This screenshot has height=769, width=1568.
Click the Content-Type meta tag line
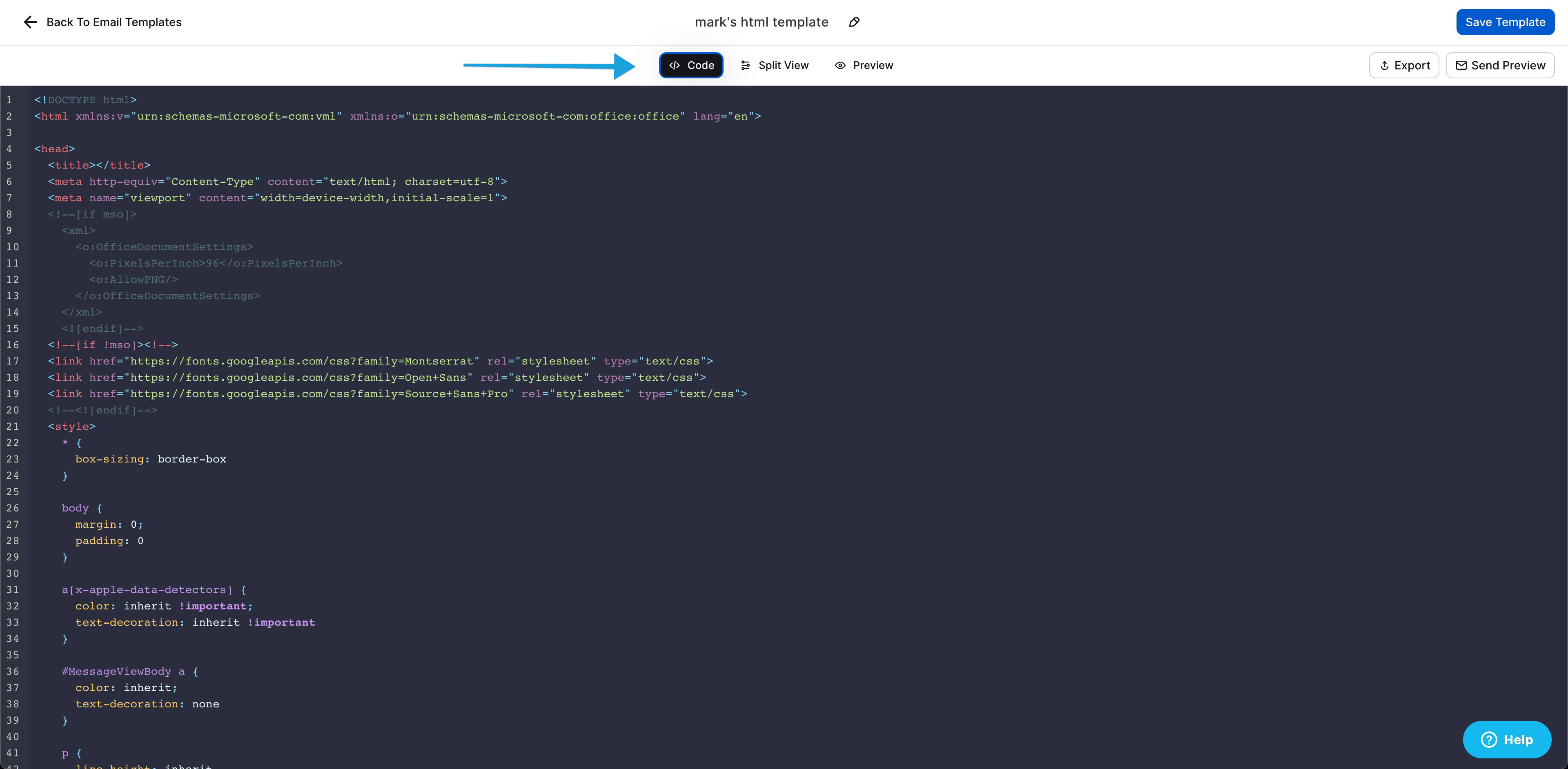(278, 181)
